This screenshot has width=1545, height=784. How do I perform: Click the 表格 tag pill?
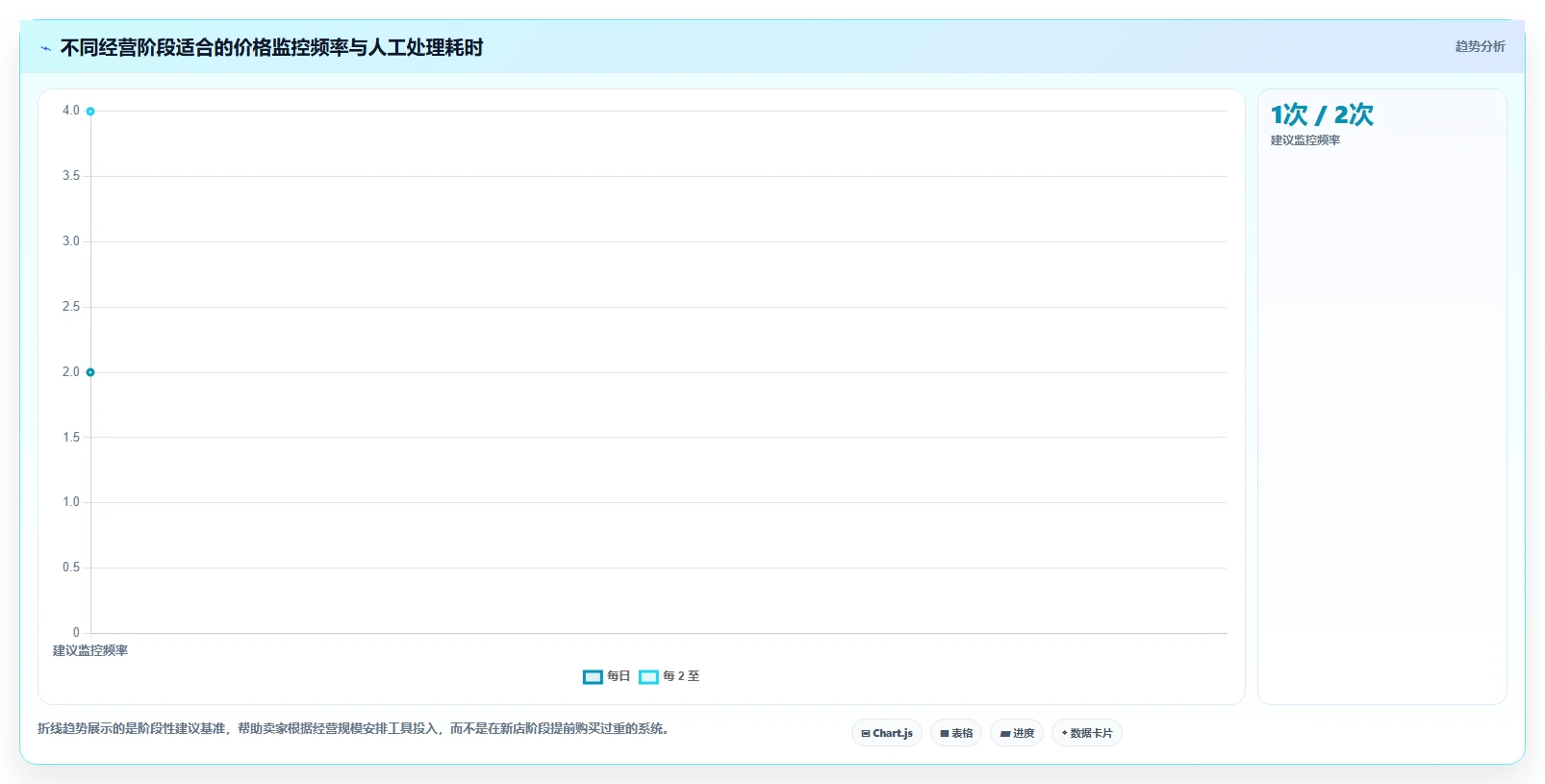tap(956, 733)
